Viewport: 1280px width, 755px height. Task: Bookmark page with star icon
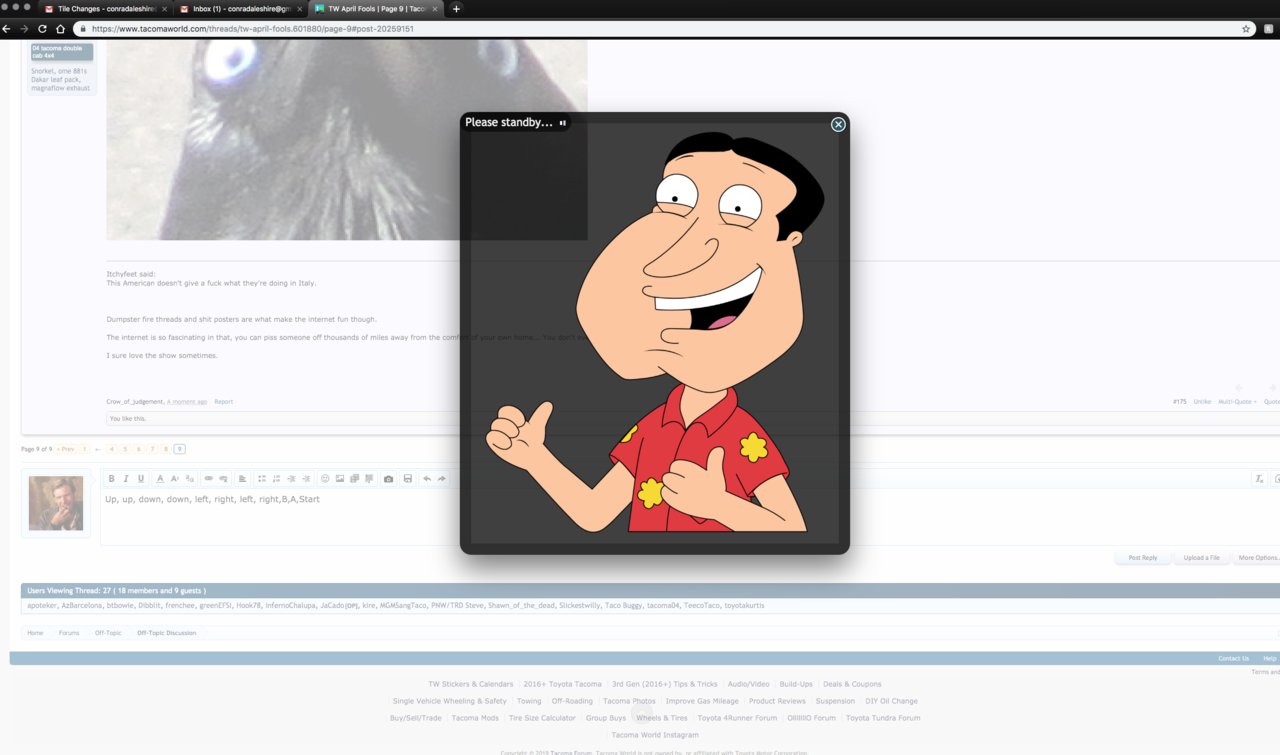pos(1246,29)
